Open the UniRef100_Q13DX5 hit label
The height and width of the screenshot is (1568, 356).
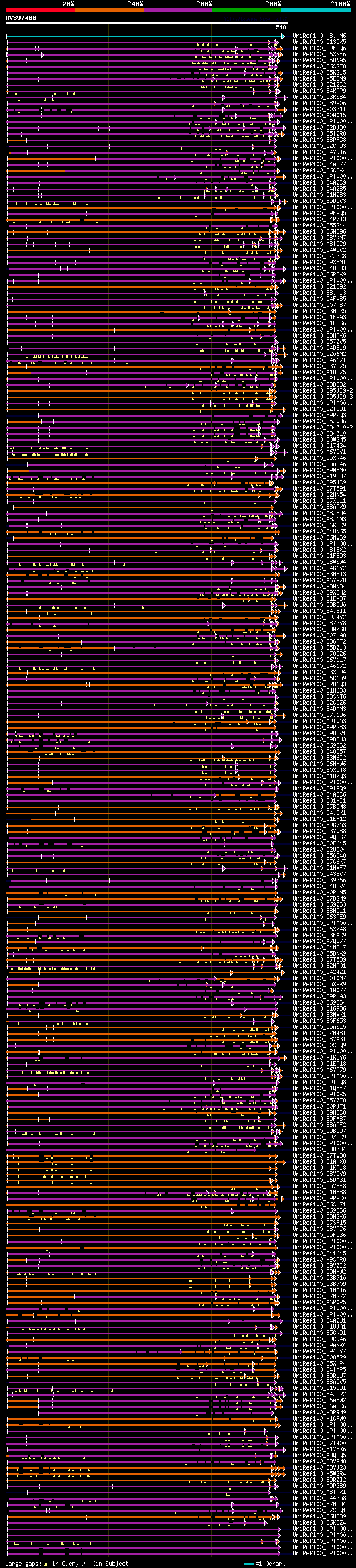tap(319, 42)
